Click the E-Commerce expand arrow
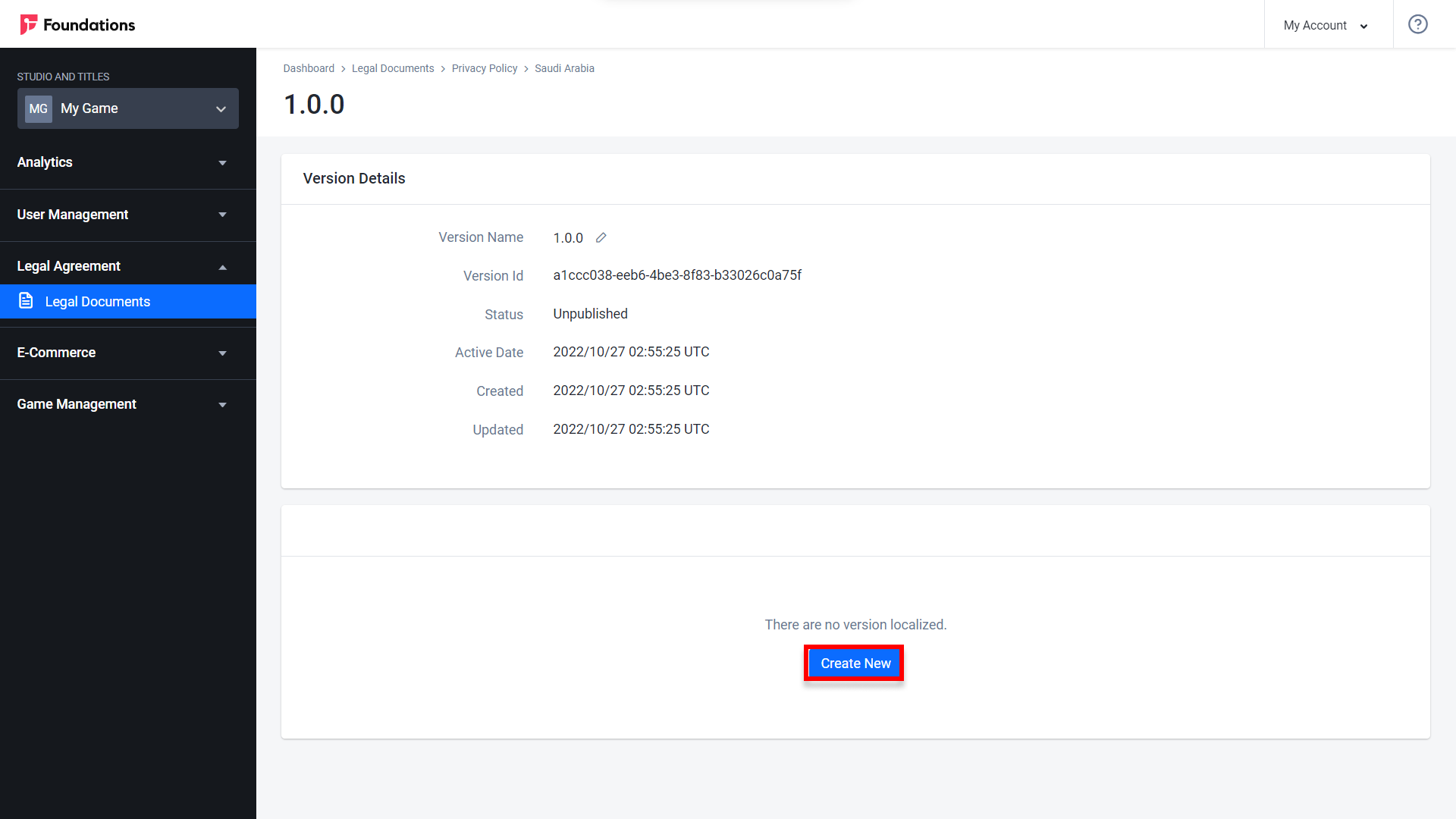 pyautogui.click(x=223, y=352)
